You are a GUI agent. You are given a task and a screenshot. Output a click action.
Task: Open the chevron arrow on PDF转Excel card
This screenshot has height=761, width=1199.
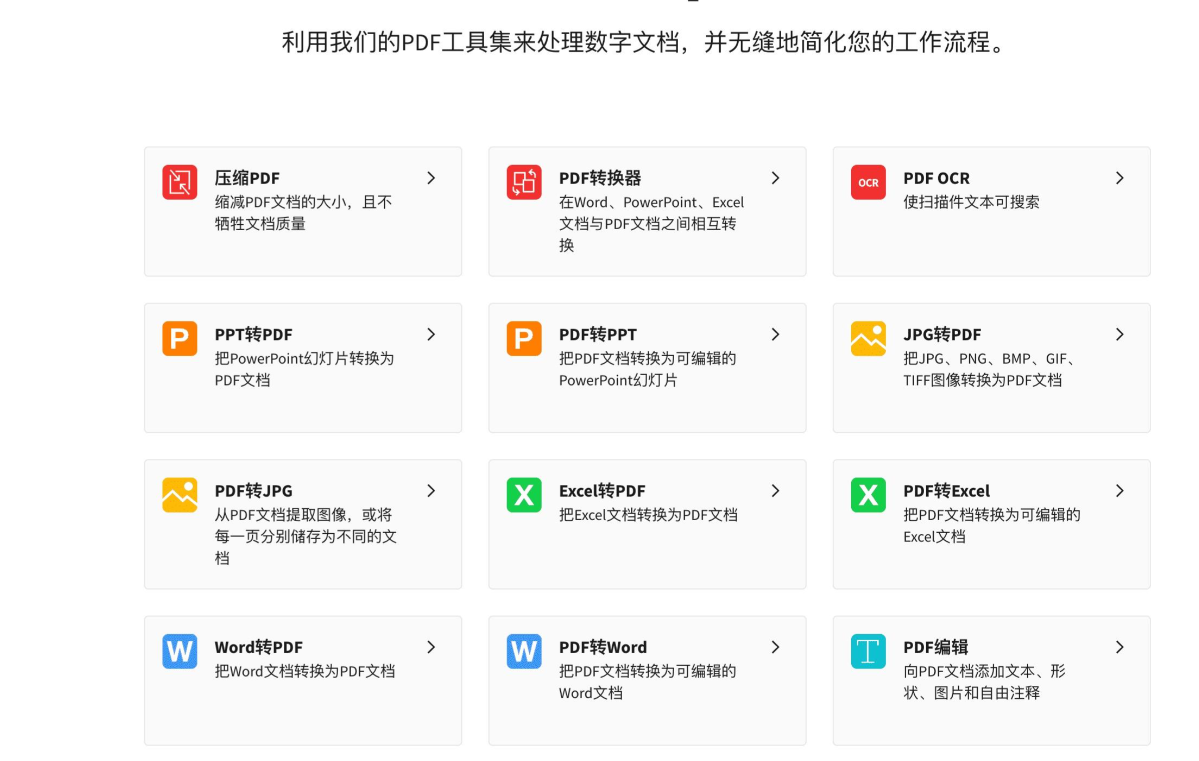point(1119,491)
